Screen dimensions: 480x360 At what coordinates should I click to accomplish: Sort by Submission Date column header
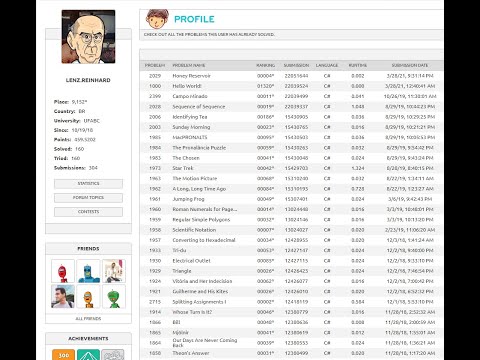410,65
